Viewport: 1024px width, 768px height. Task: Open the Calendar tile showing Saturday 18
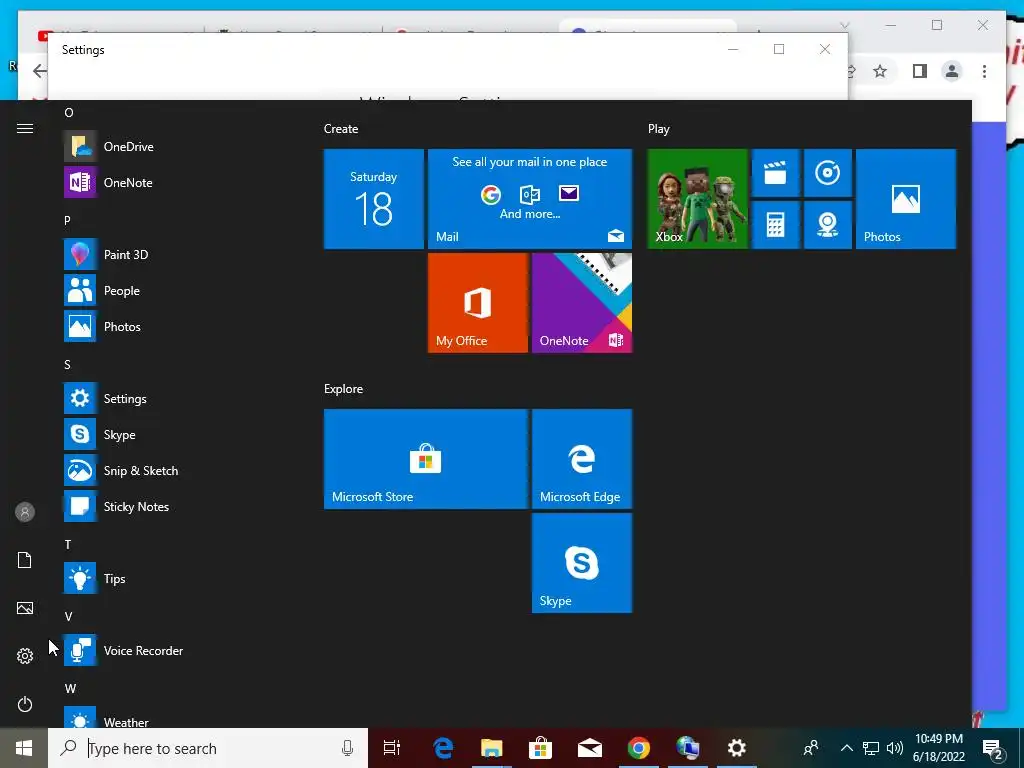374,199
